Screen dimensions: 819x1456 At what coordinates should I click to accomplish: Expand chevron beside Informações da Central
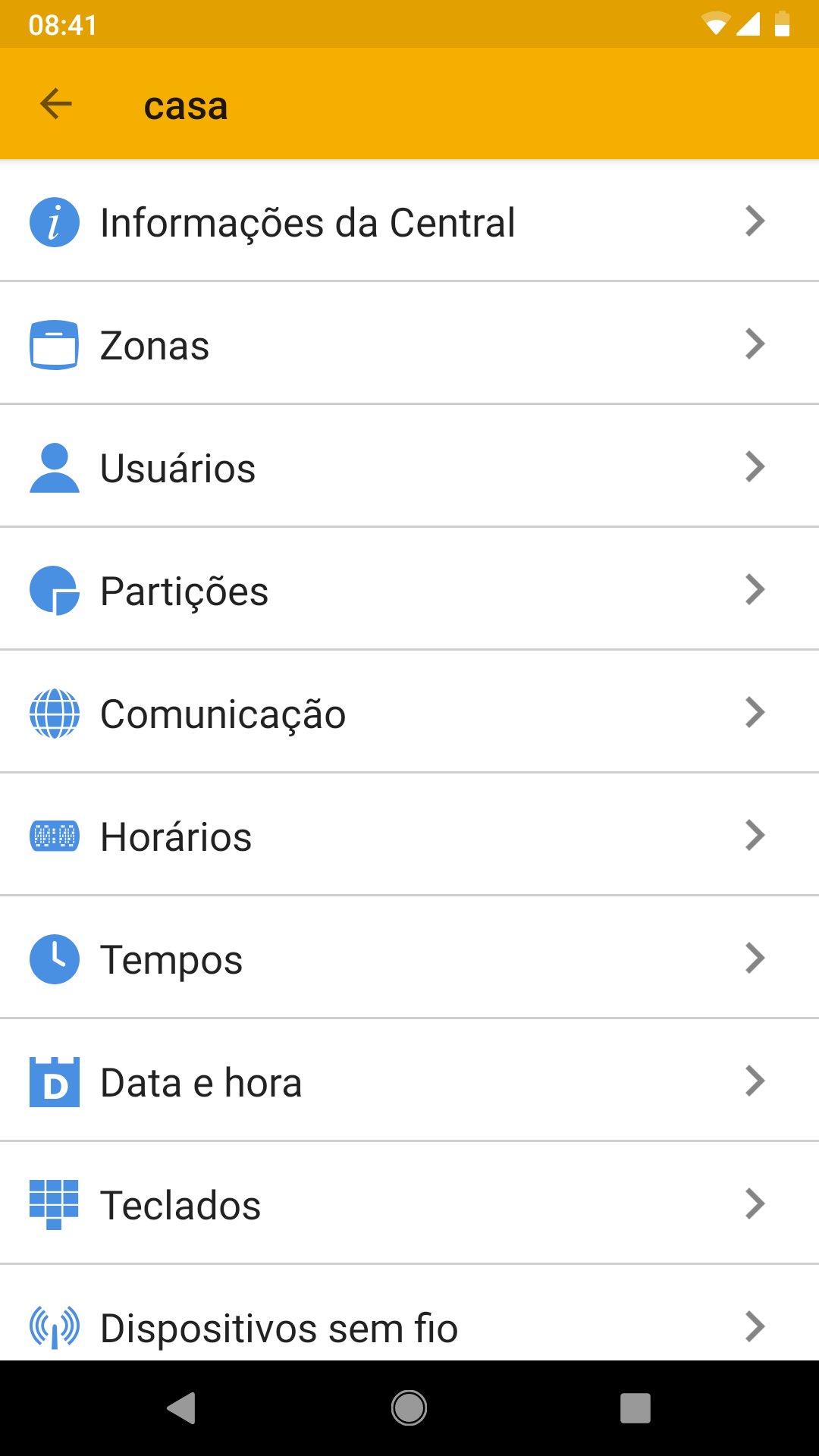[755, 221]
